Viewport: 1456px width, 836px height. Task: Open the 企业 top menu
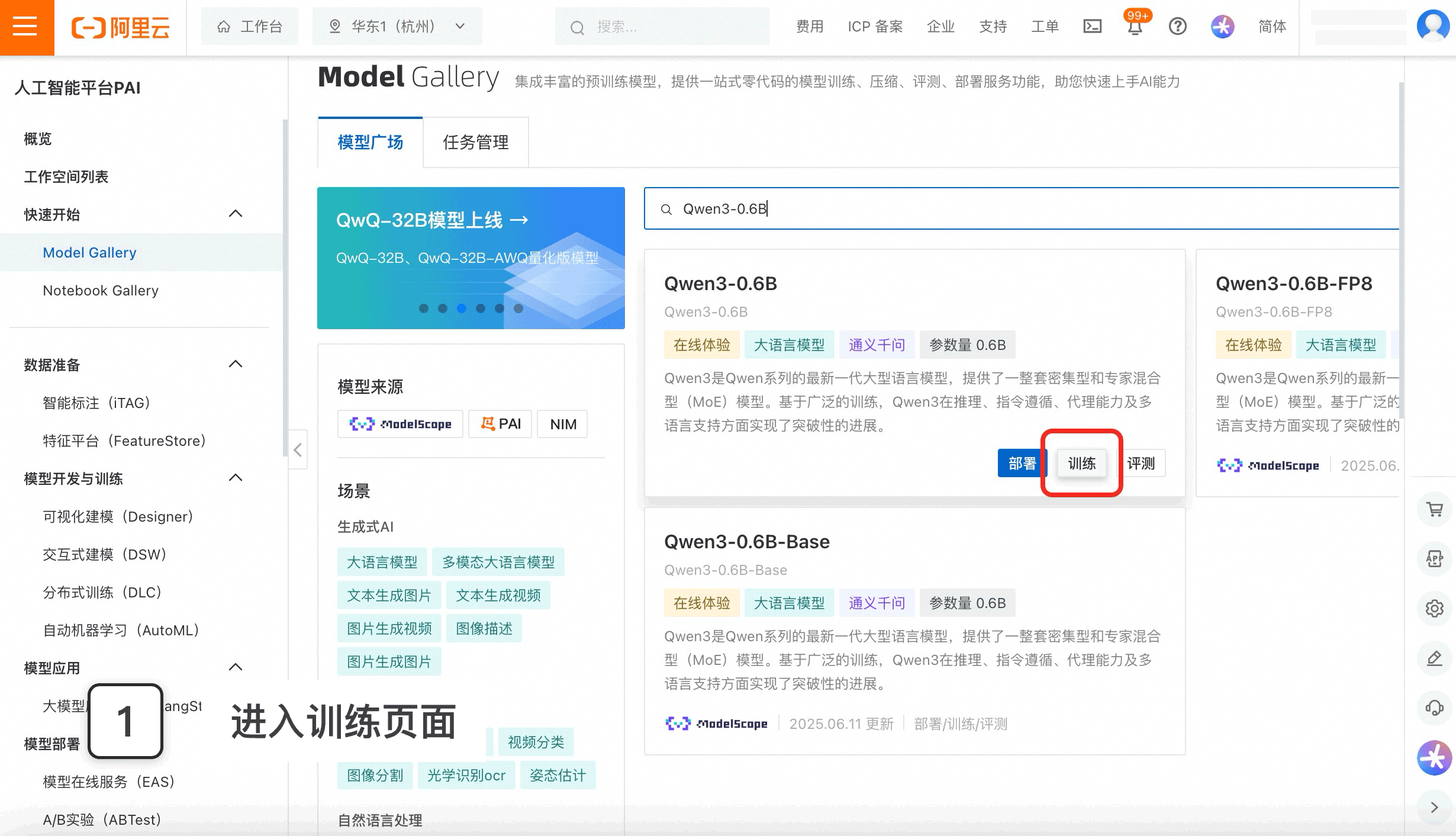[941, 27]
